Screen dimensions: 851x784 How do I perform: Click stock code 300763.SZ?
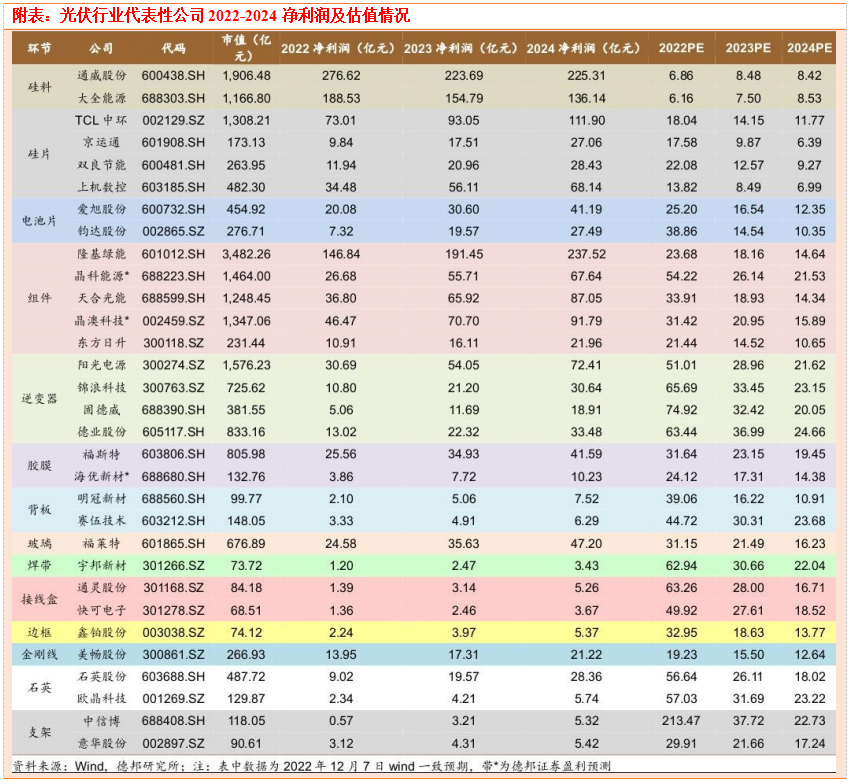point(174,388)
